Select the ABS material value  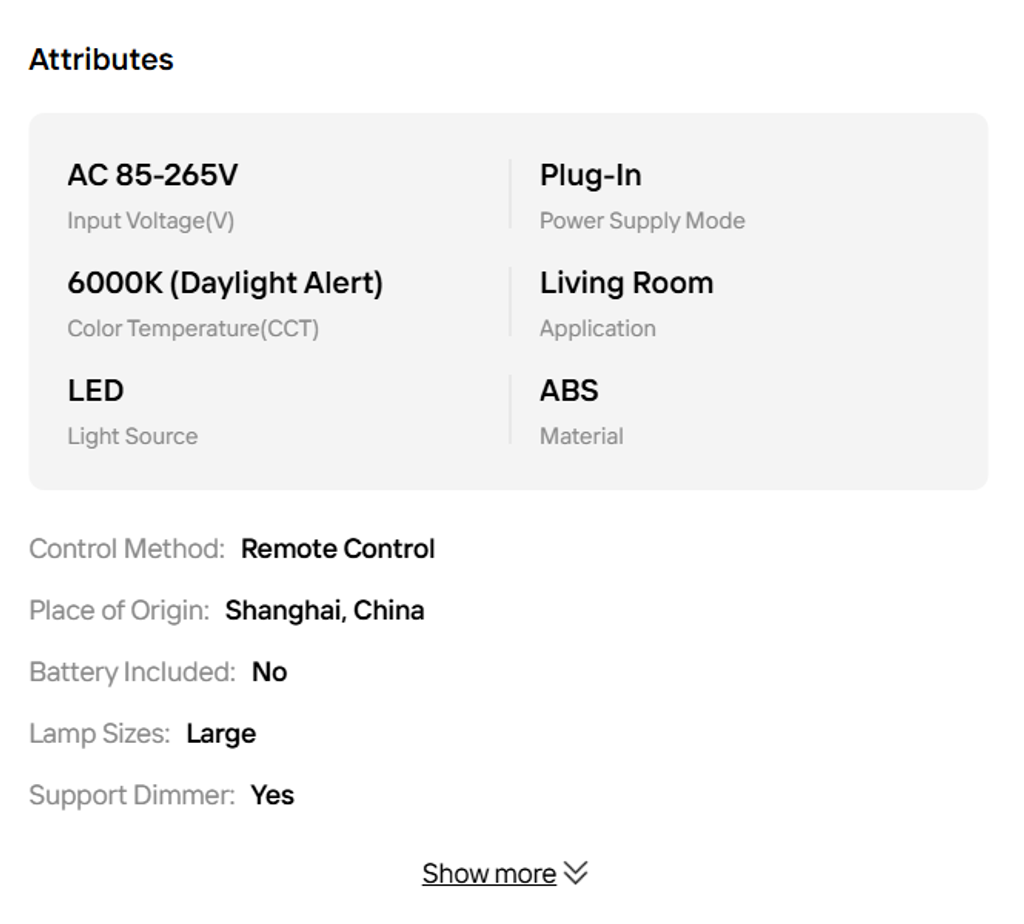coord(569,390)
